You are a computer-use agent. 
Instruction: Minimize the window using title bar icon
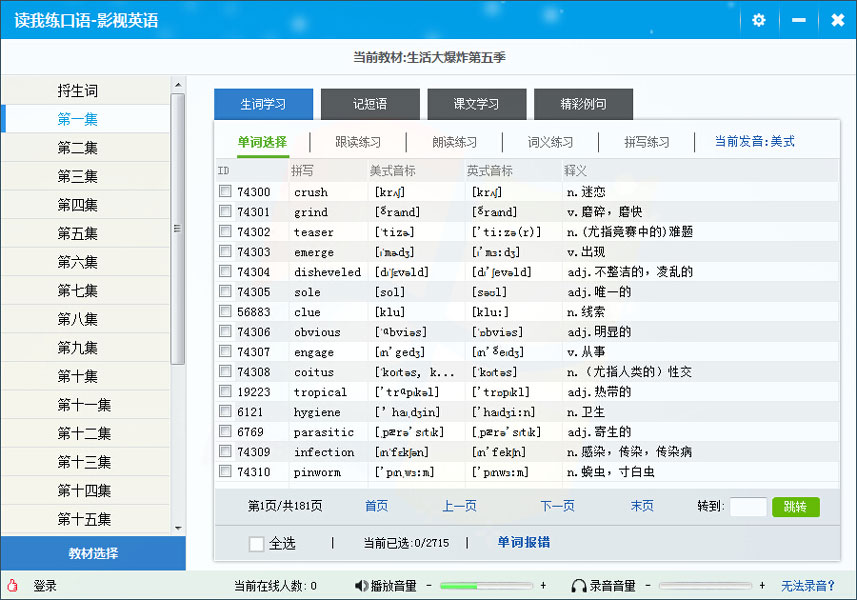click(798, 20)
